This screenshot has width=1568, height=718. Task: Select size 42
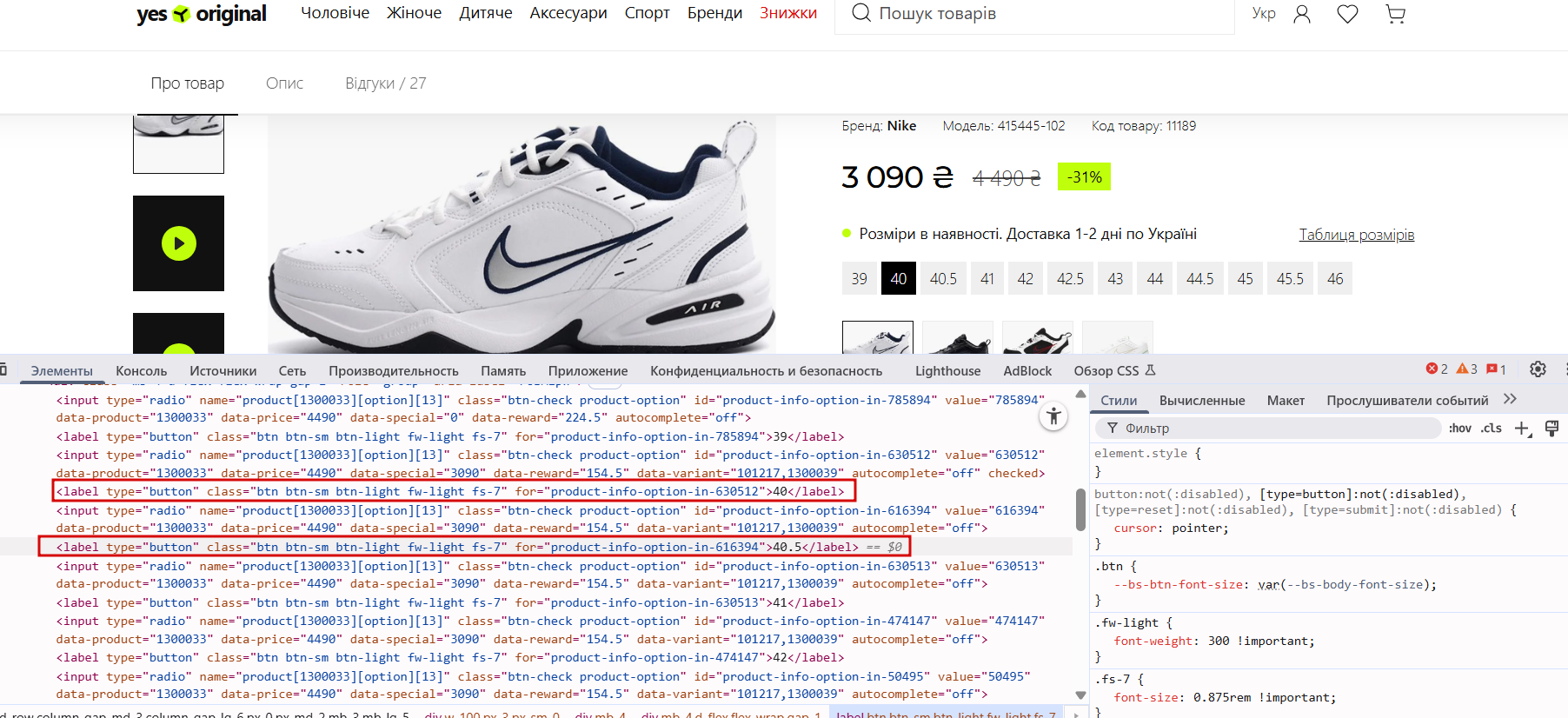coord(1026,279)
